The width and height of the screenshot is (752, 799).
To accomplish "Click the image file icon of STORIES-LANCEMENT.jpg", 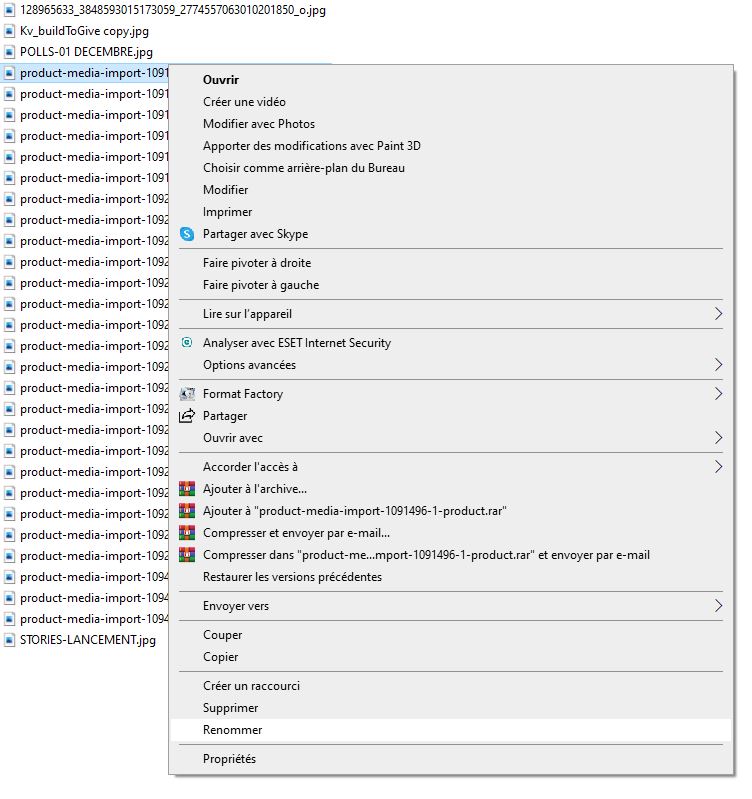I will (9, 640).
